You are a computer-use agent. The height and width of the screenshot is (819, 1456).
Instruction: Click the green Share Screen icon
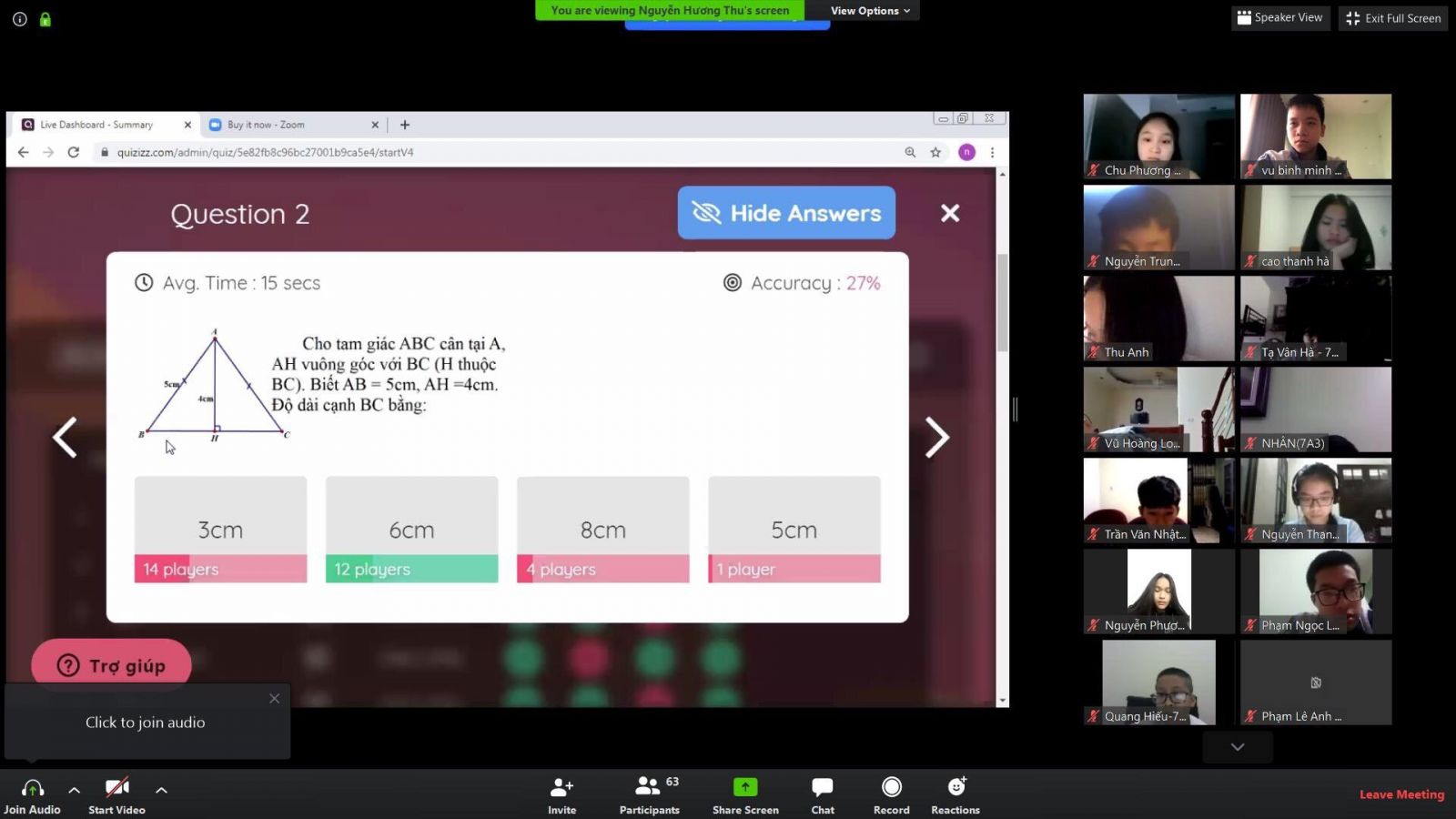point(745,788)
